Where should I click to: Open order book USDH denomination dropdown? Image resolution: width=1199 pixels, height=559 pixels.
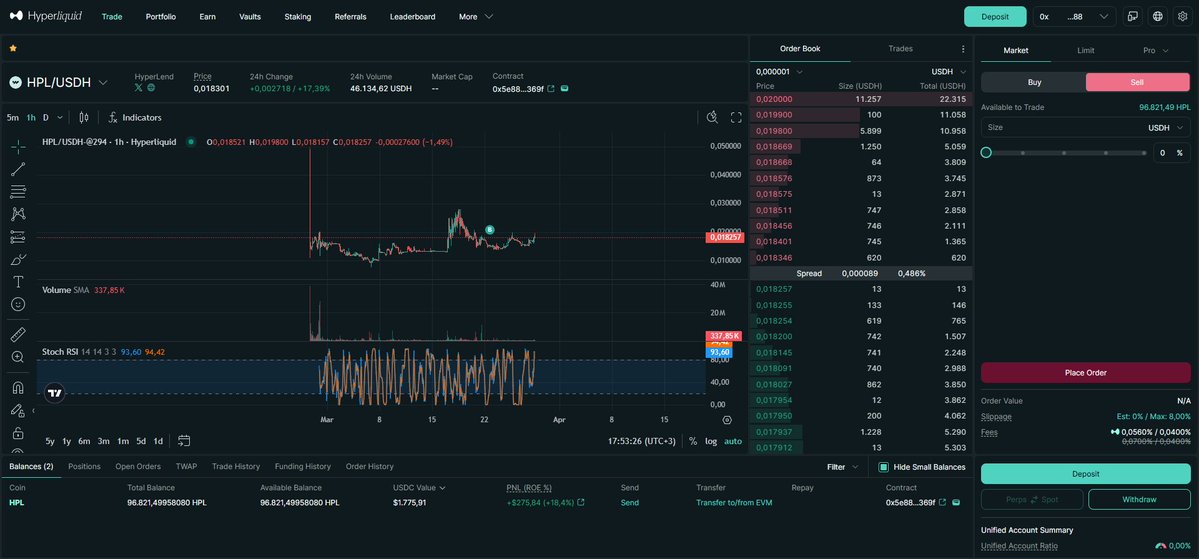tap(949, 71)
